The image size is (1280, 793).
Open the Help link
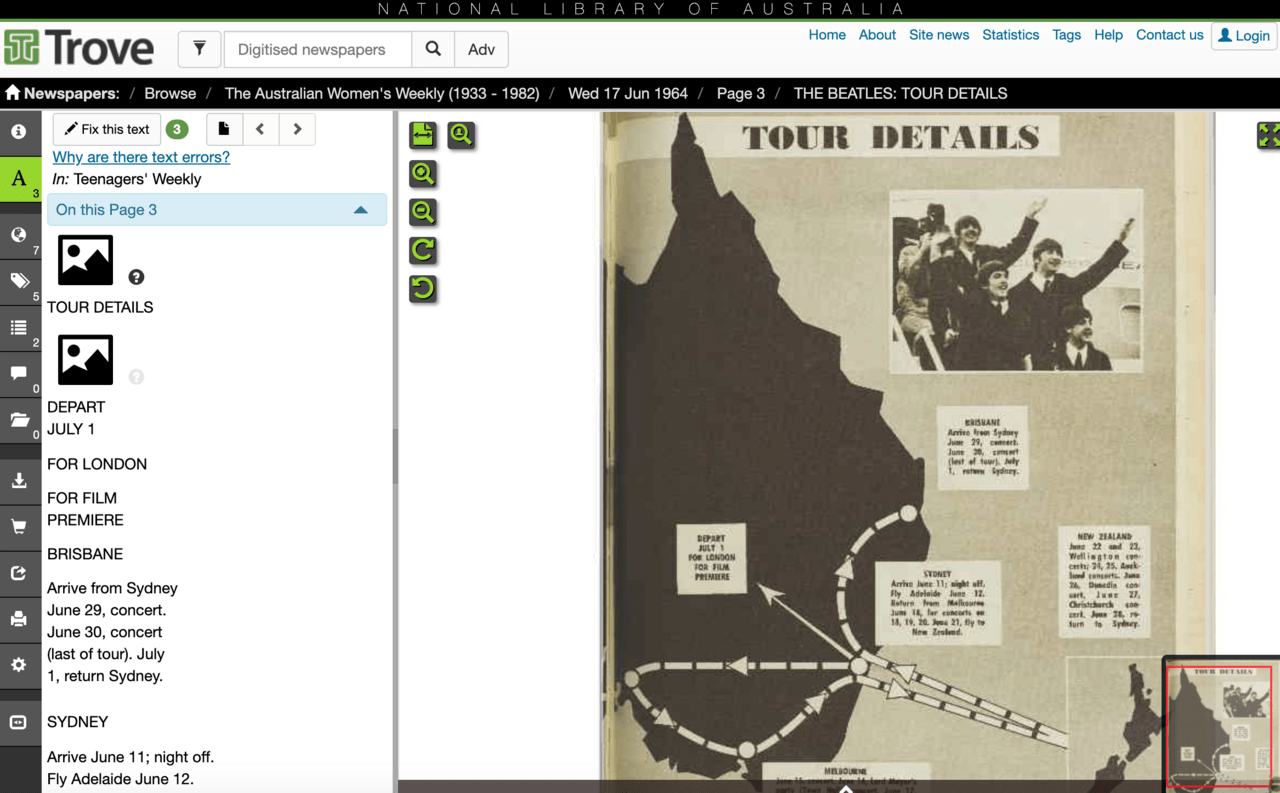point(1108,34)
